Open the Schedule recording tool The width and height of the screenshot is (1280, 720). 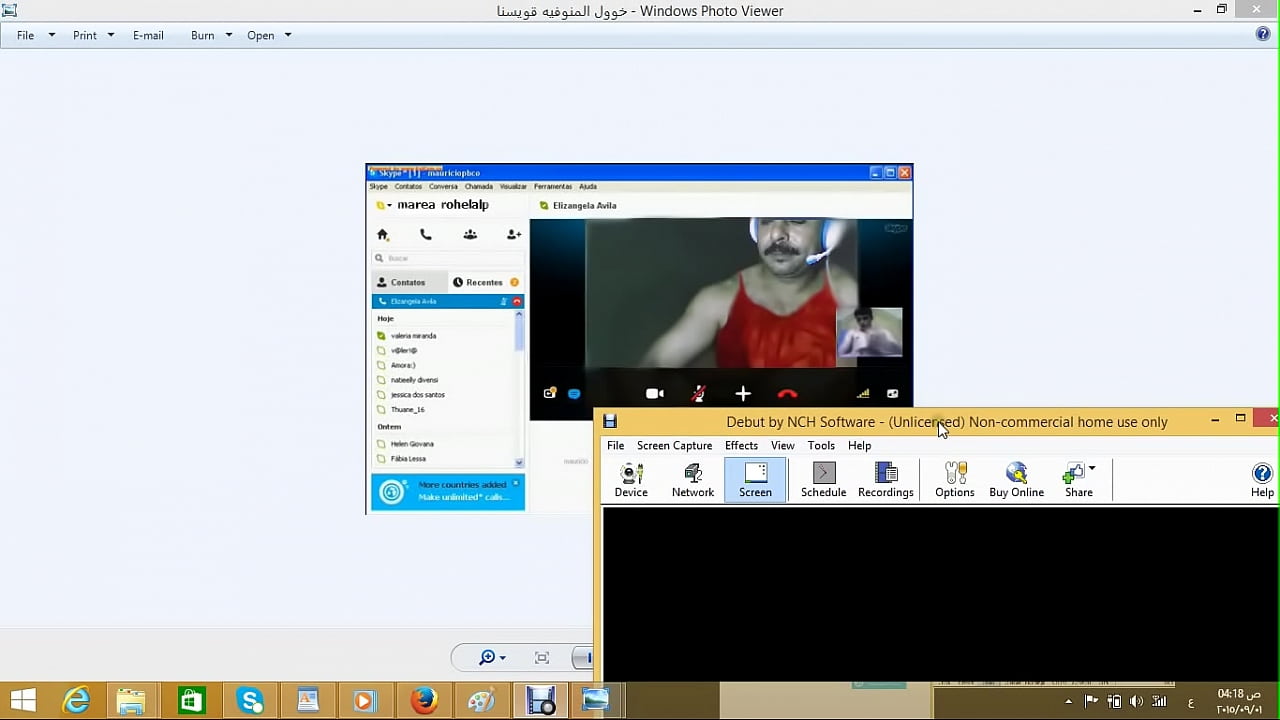coord(823,480)
